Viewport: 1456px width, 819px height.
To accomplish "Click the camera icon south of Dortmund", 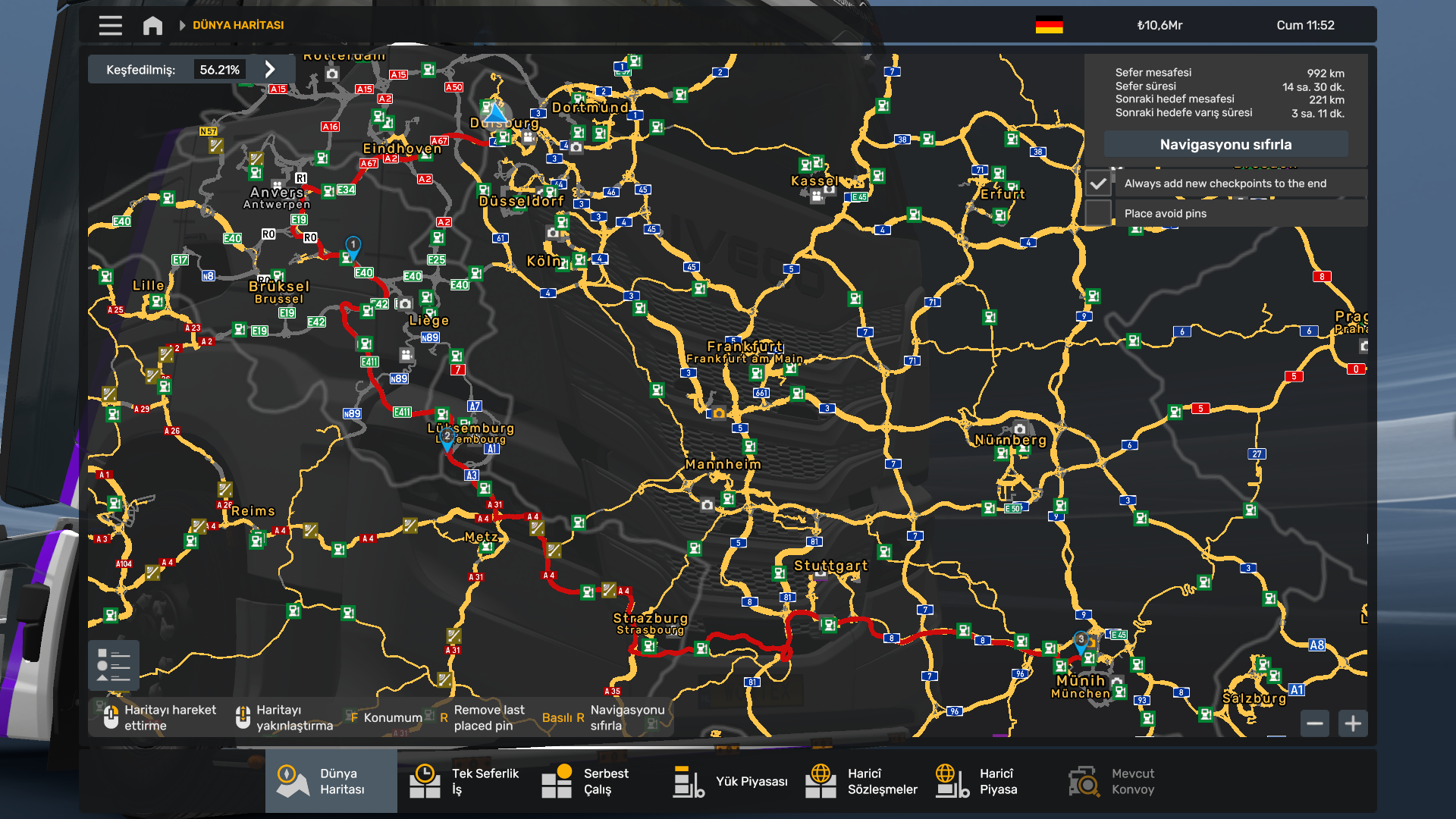I will point(576,147).
